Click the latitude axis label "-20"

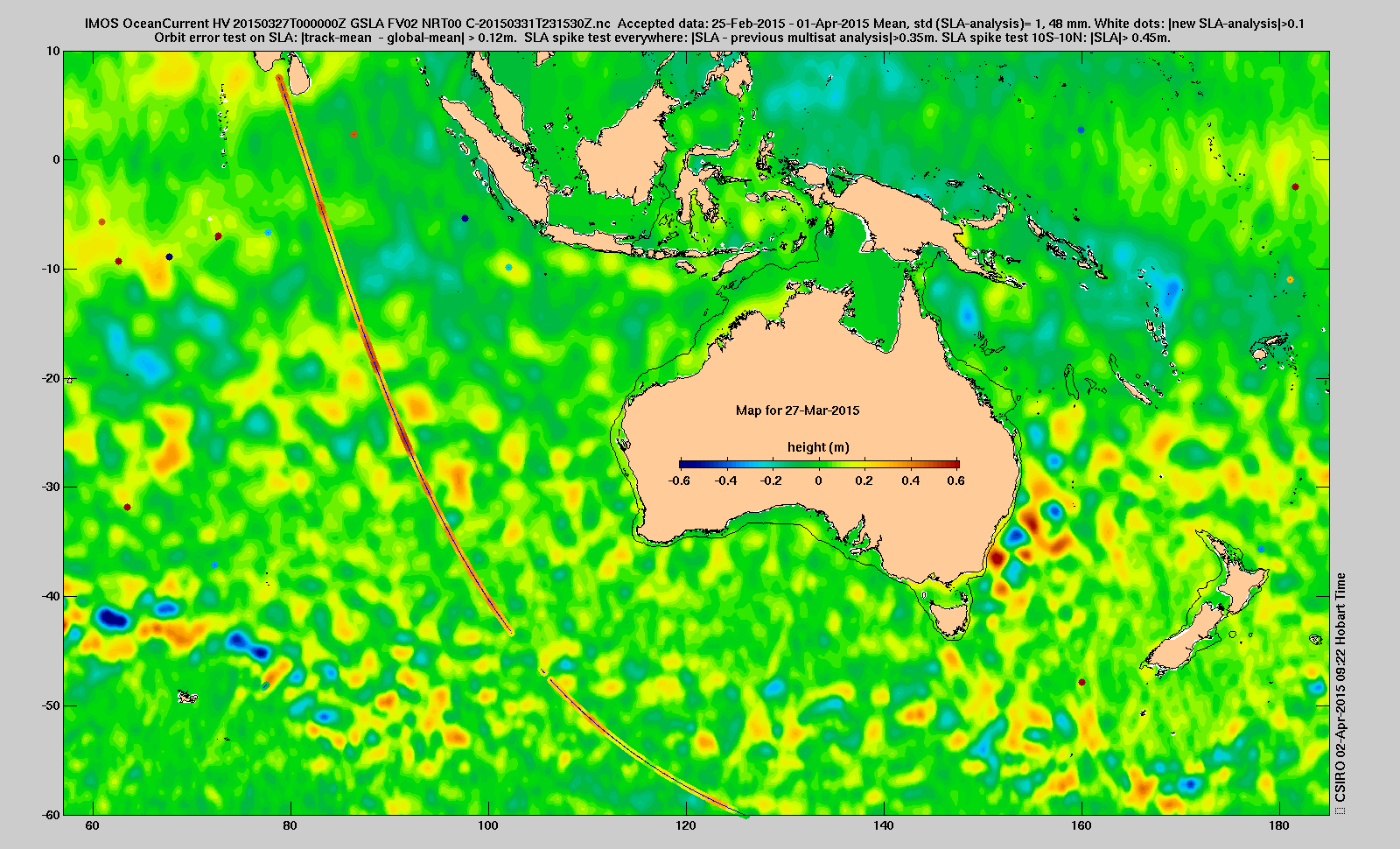[x=51, y=378]
